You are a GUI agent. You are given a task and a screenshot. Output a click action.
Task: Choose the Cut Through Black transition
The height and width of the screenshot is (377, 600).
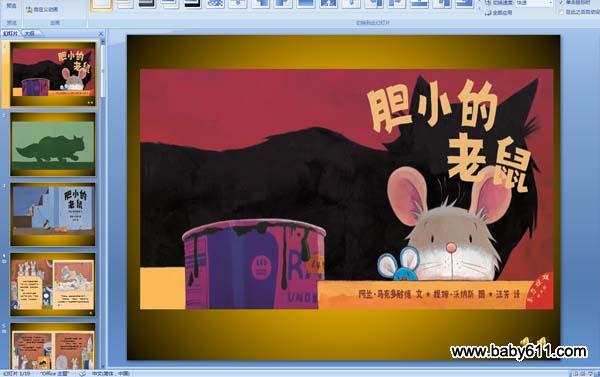(192, 4)
